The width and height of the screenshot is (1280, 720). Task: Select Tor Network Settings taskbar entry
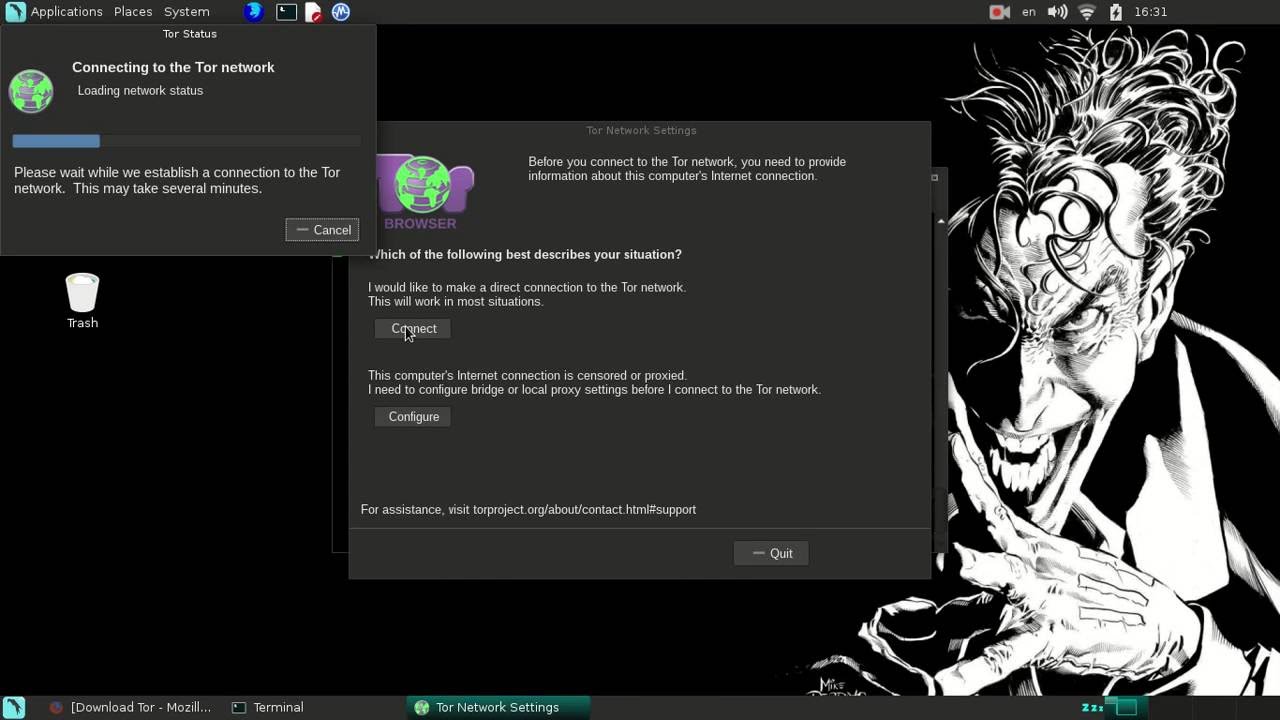[497, 707]
